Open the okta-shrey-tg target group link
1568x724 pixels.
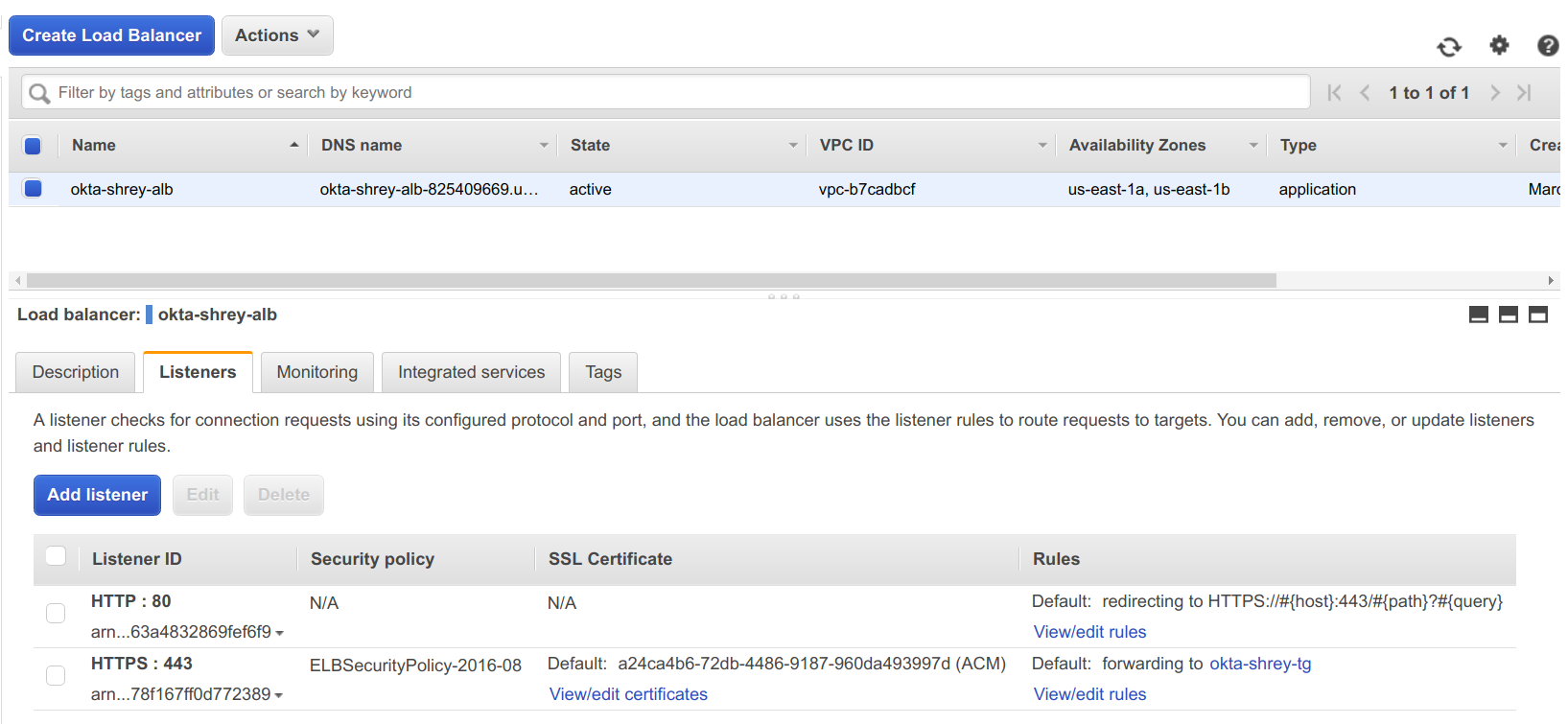(1260, 664)
